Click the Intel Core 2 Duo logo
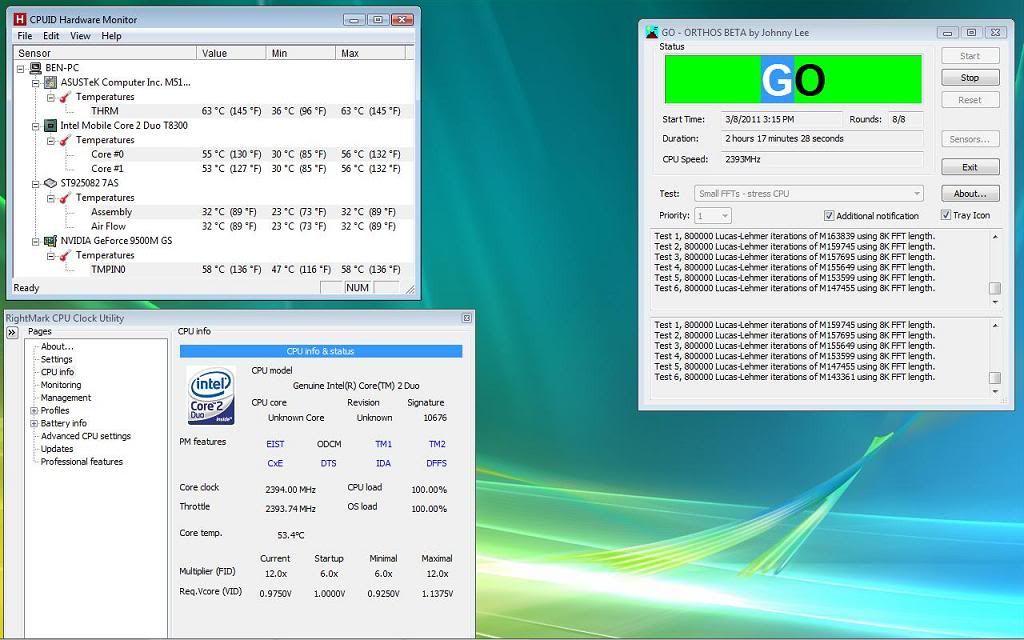Image resolution: width=1024 pixels, height=640 pixels. click(211, 395)
